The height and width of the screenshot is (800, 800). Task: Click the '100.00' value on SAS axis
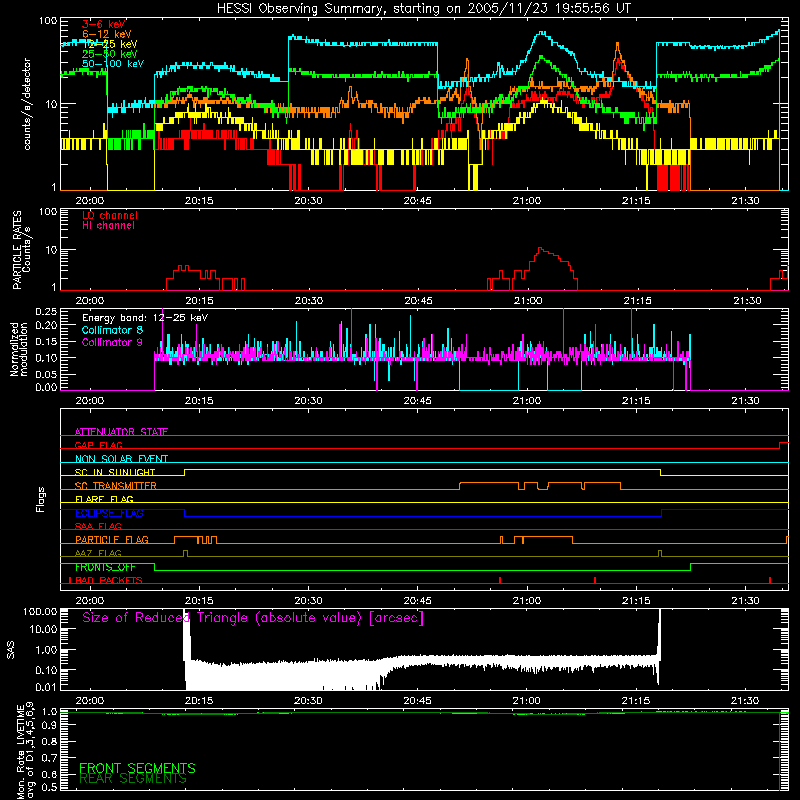point(40,611)
